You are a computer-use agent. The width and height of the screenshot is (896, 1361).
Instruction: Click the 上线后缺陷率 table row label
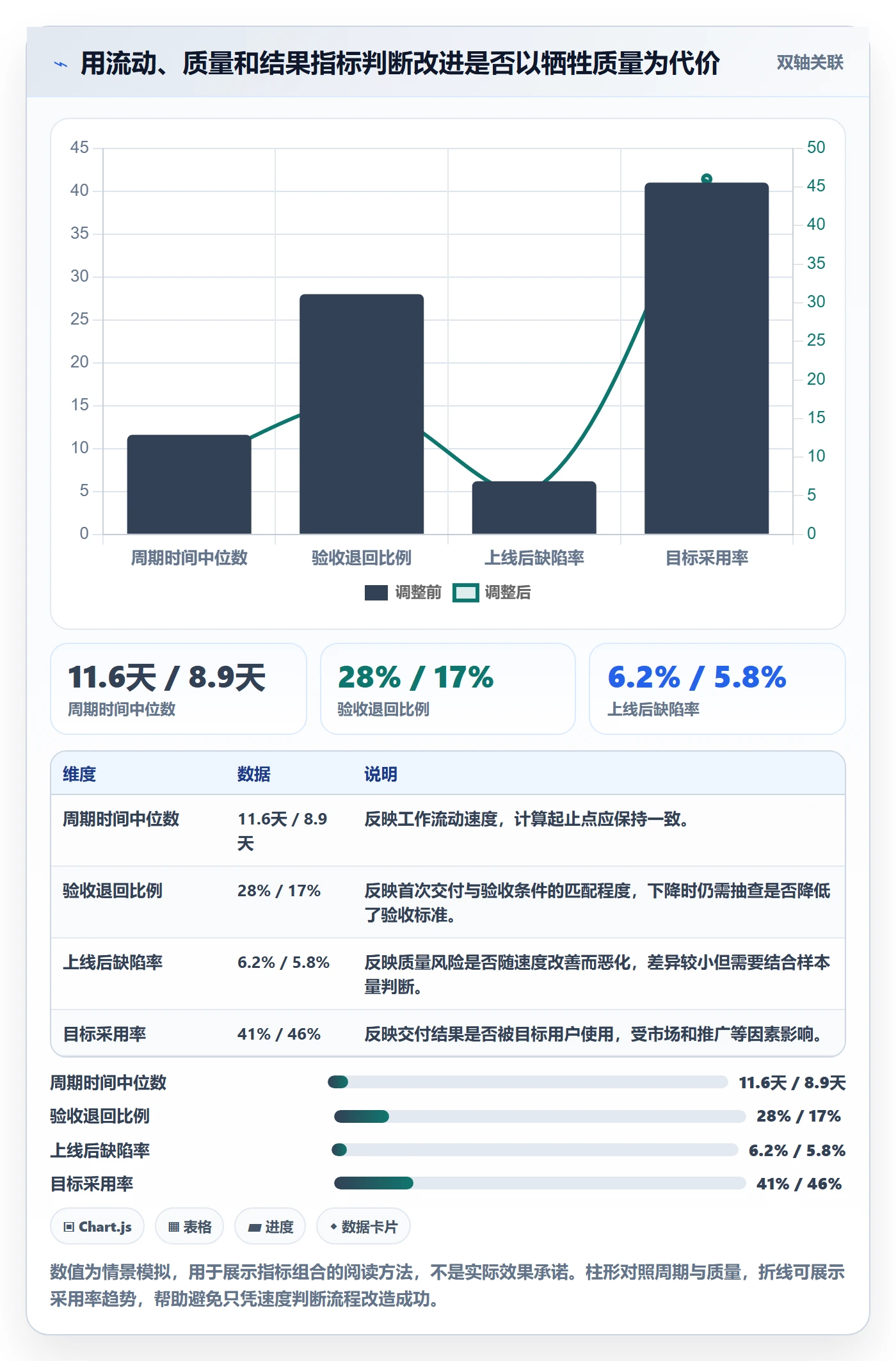coord(113,963)
